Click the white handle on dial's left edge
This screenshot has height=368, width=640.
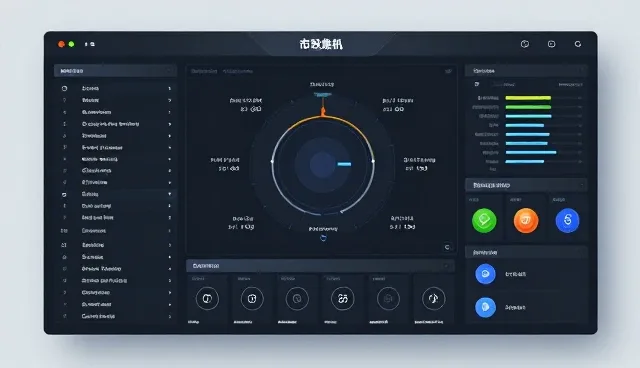(272, 161)
